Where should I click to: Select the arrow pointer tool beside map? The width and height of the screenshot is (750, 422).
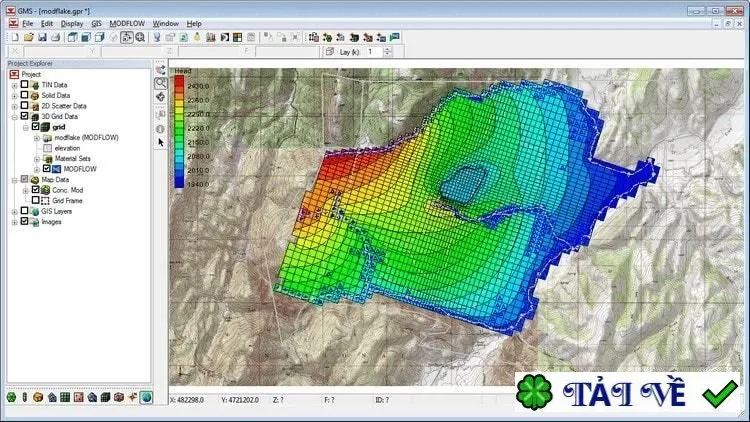click(x=161, y=142)
